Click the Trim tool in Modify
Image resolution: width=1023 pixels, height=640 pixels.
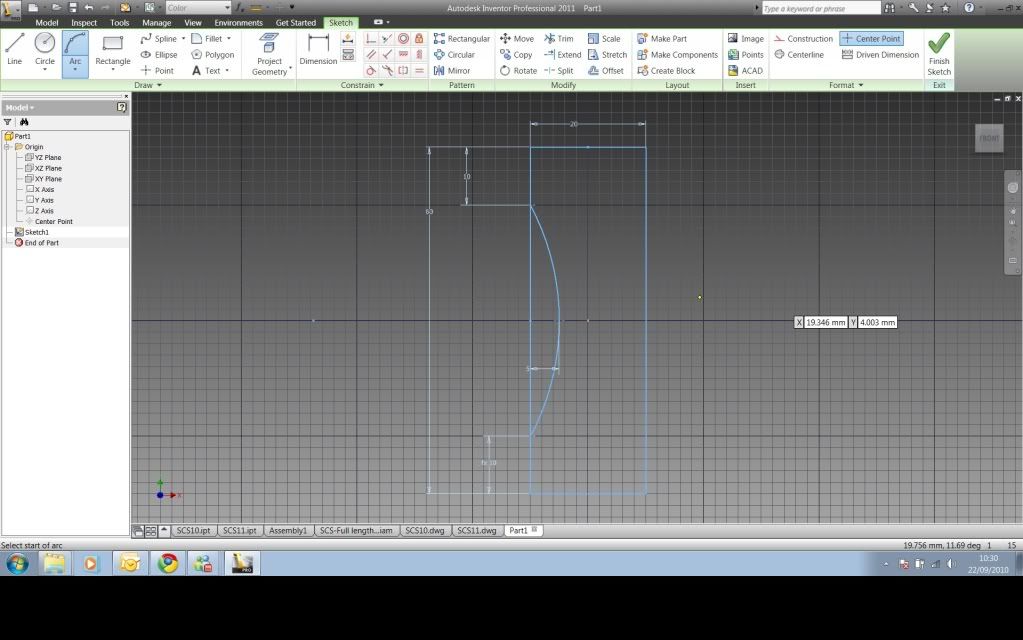558,39
